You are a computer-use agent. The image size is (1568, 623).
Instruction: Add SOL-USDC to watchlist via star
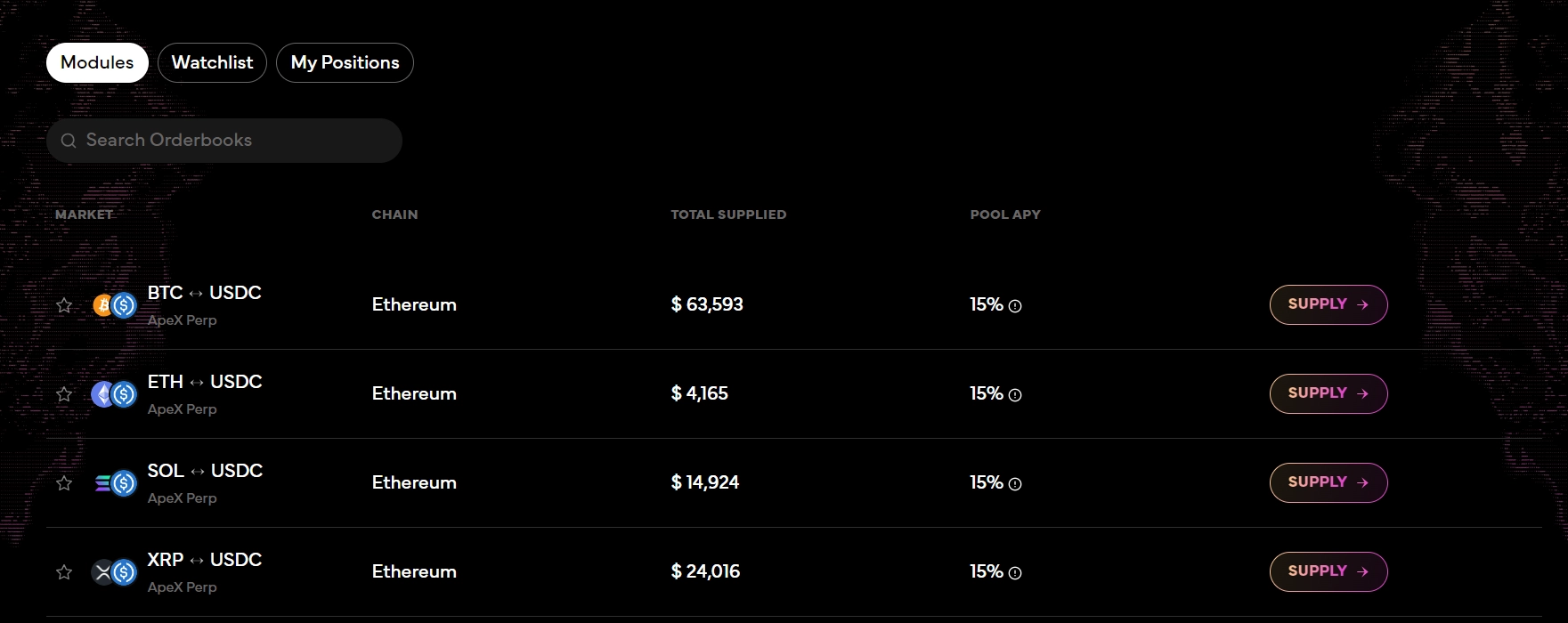tap(64, 483)
